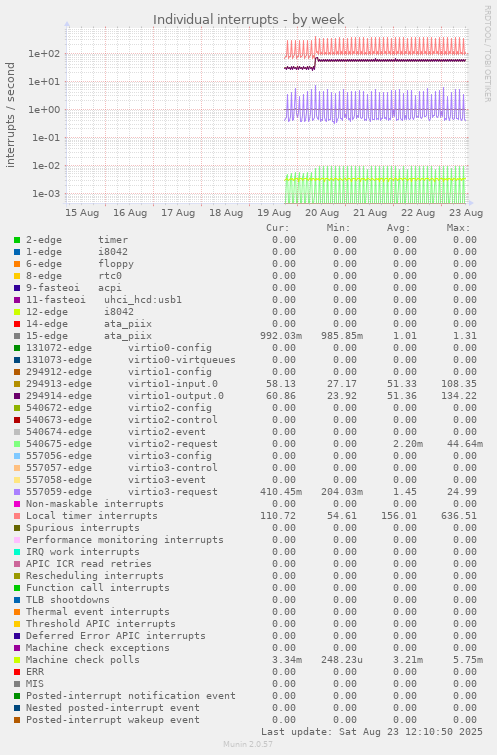Click the max value 636.51 for Local timer
Image resolution: width=497 pixels, height=755 pixels.
(459, 516)
